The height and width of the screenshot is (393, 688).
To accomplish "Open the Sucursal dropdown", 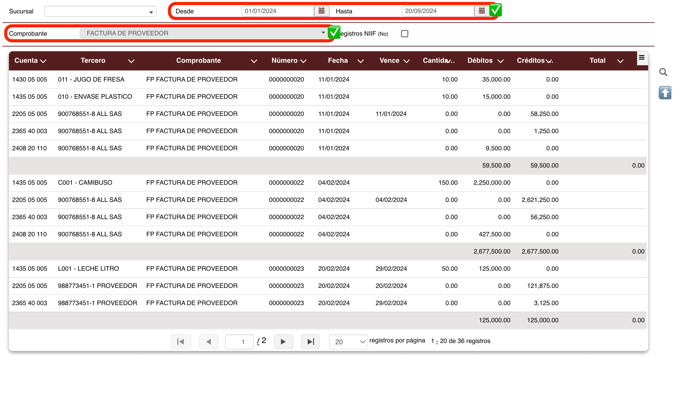I will click(100, 11).
